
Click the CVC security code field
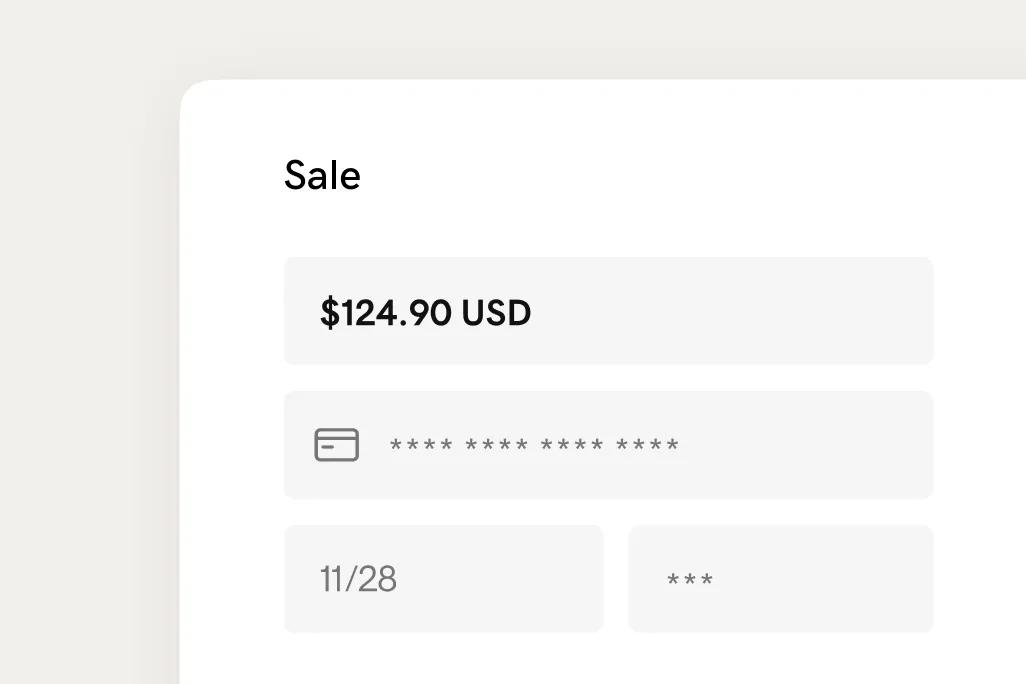[x=780, y=578]
